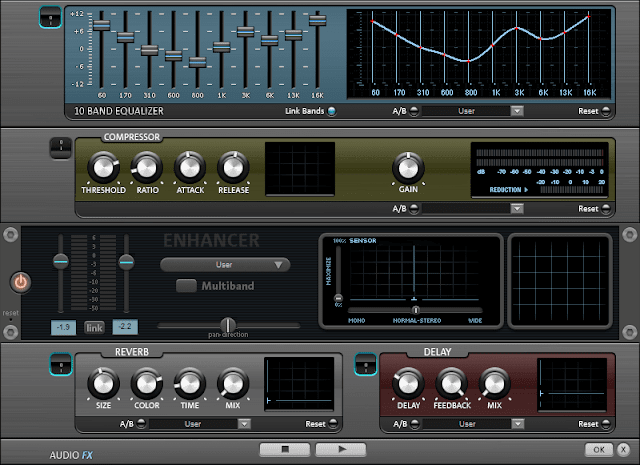Toggle the Reverb power switch
The image size is (640, 465).
(x=61, y=364)
